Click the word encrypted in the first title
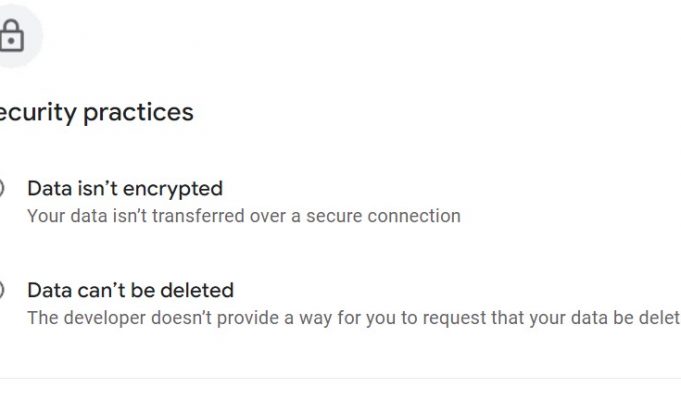Screen dimensions: 681x400 pyautogui.click(x=173, y=189)
